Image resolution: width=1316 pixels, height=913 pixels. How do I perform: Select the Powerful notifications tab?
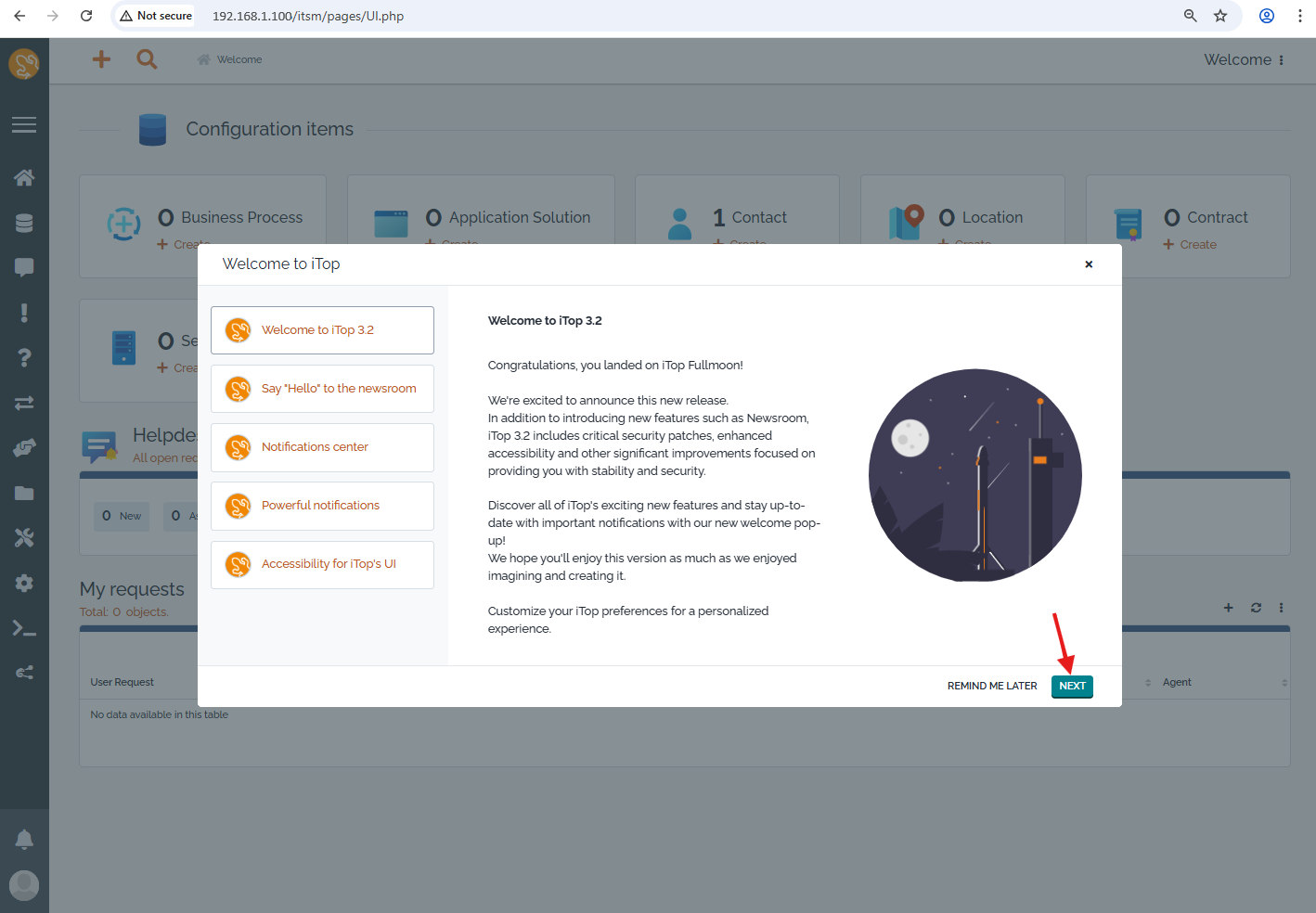click(322, 506)
